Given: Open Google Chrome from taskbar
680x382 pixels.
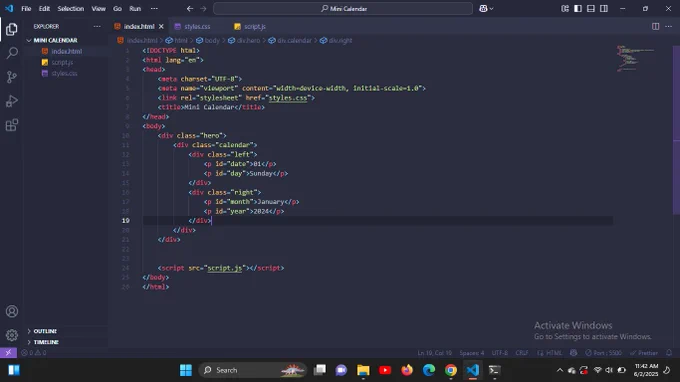Looking at the screenshot, I should tap(451, 370).
